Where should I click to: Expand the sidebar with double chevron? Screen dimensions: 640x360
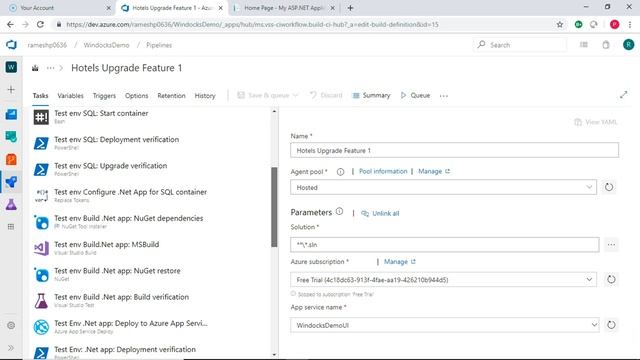coord(11,348)
